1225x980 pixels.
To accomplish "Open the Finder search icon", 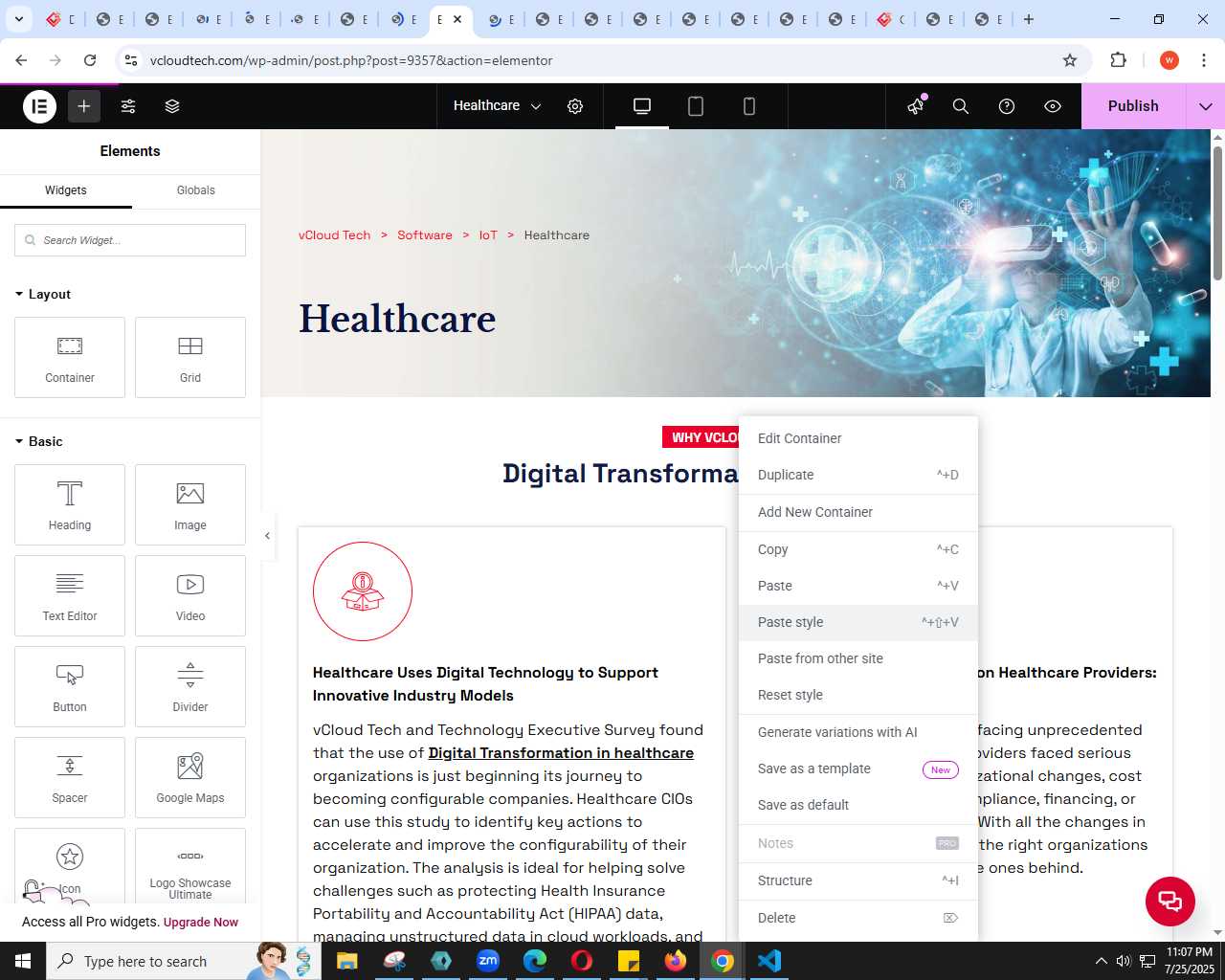I will click(961, 106).
